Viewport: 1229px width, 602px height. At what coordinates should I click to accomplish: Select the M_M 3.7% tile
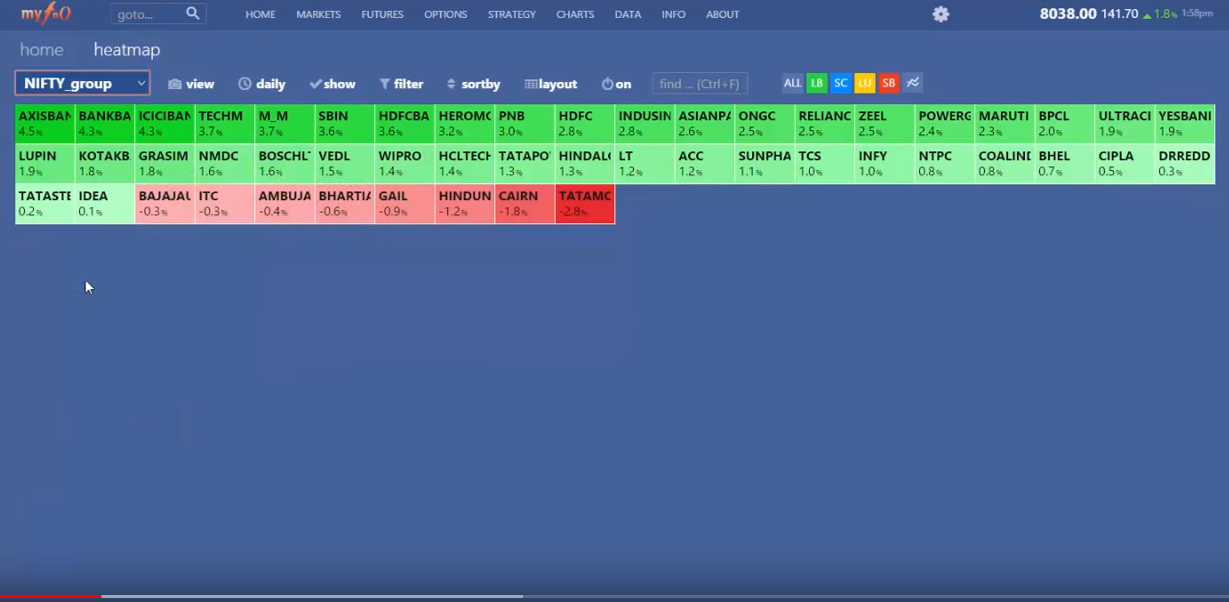point(285,124)
